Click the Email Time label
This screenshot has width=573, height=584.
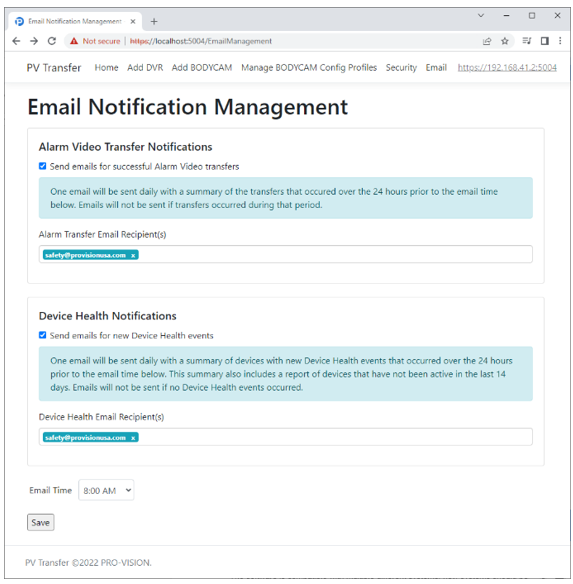[x=50, y=490]
